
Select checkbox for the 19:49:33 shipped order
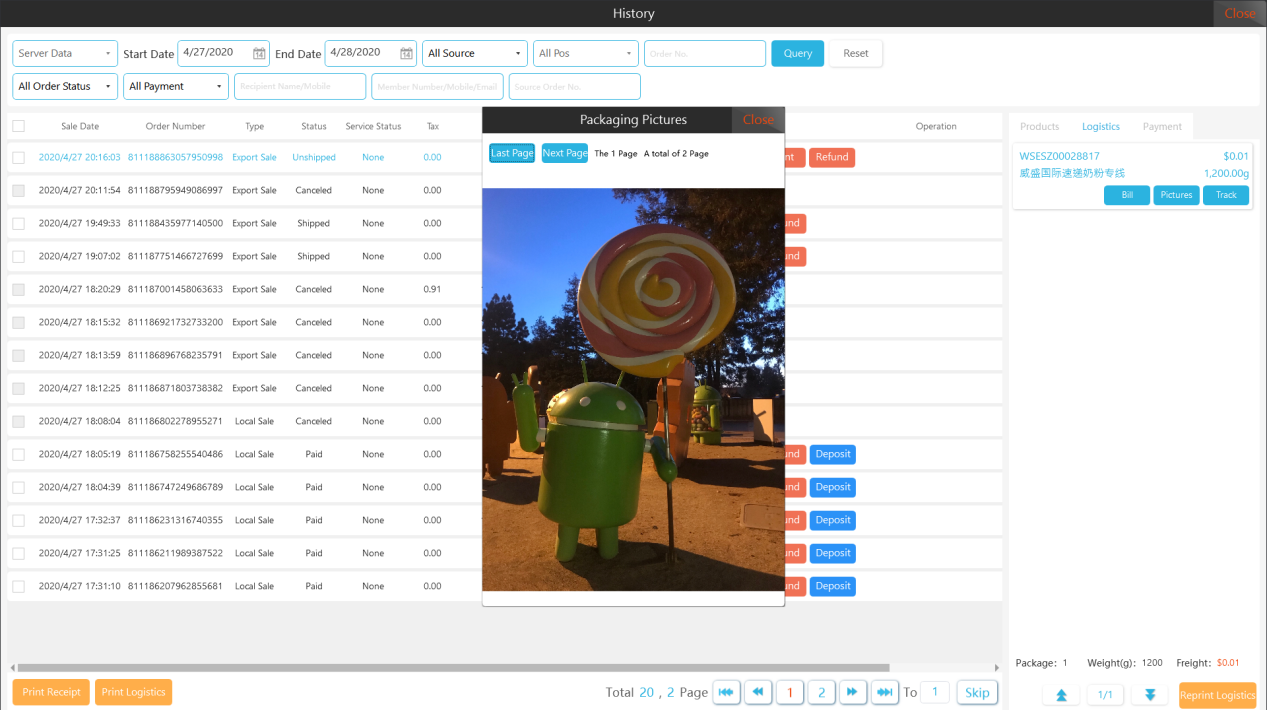(x=18, y=223)
